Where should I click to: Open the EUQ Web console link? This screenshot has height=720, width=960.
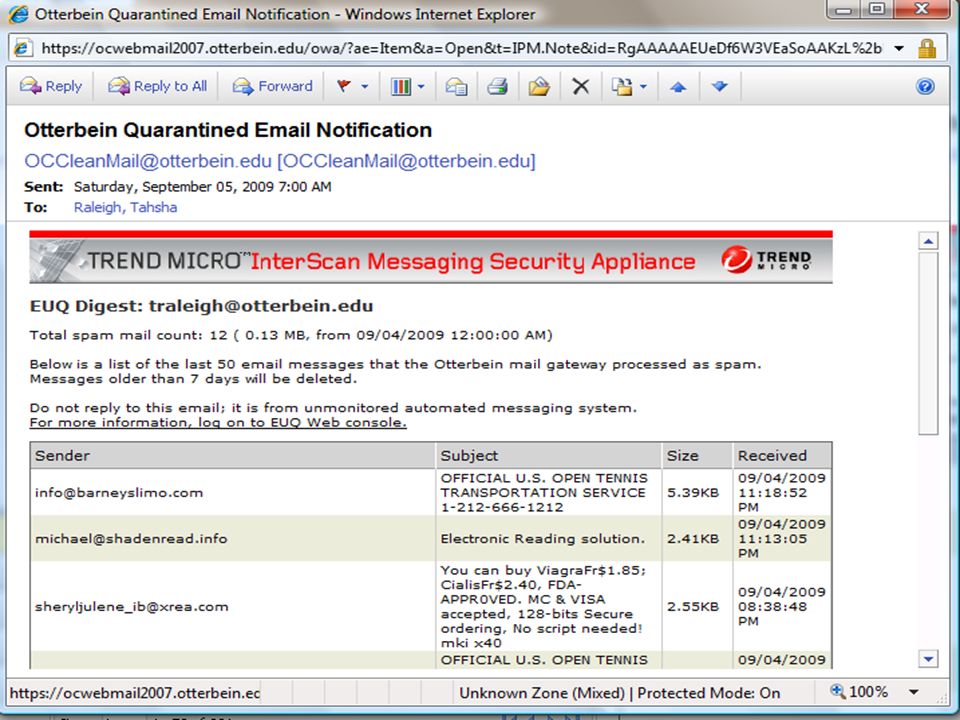pyautogui.click(x=218, y=422)
